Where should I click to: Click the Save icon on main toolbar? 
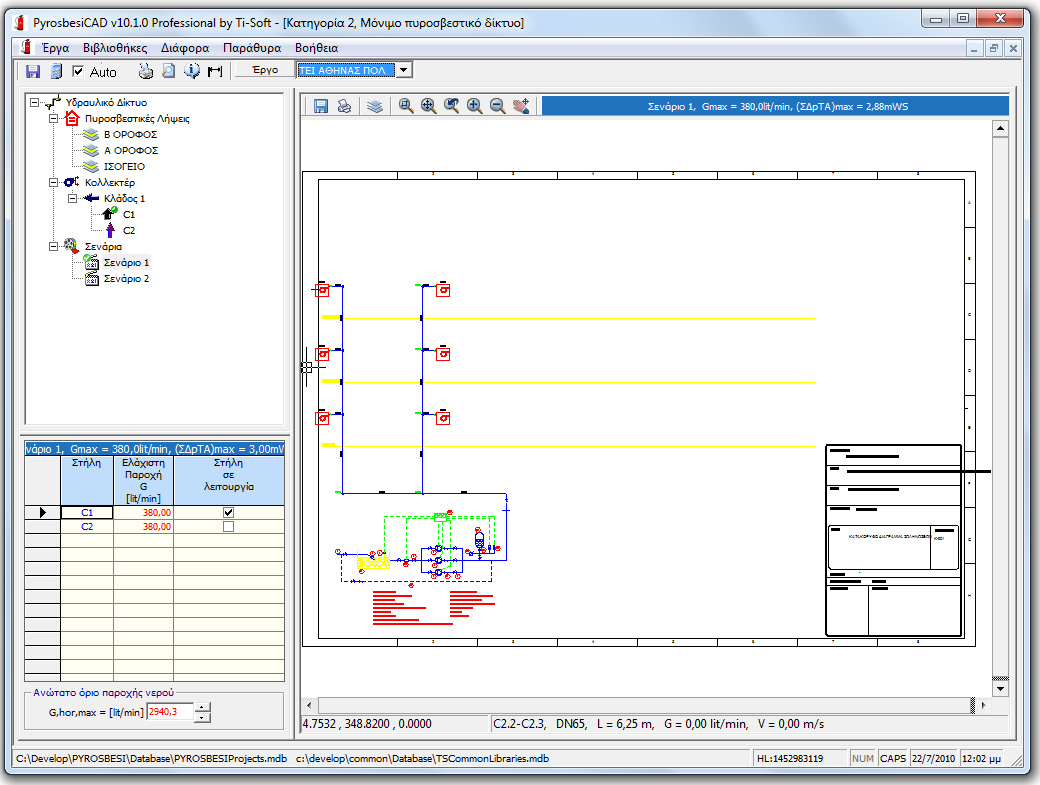(x=32, y=71)
